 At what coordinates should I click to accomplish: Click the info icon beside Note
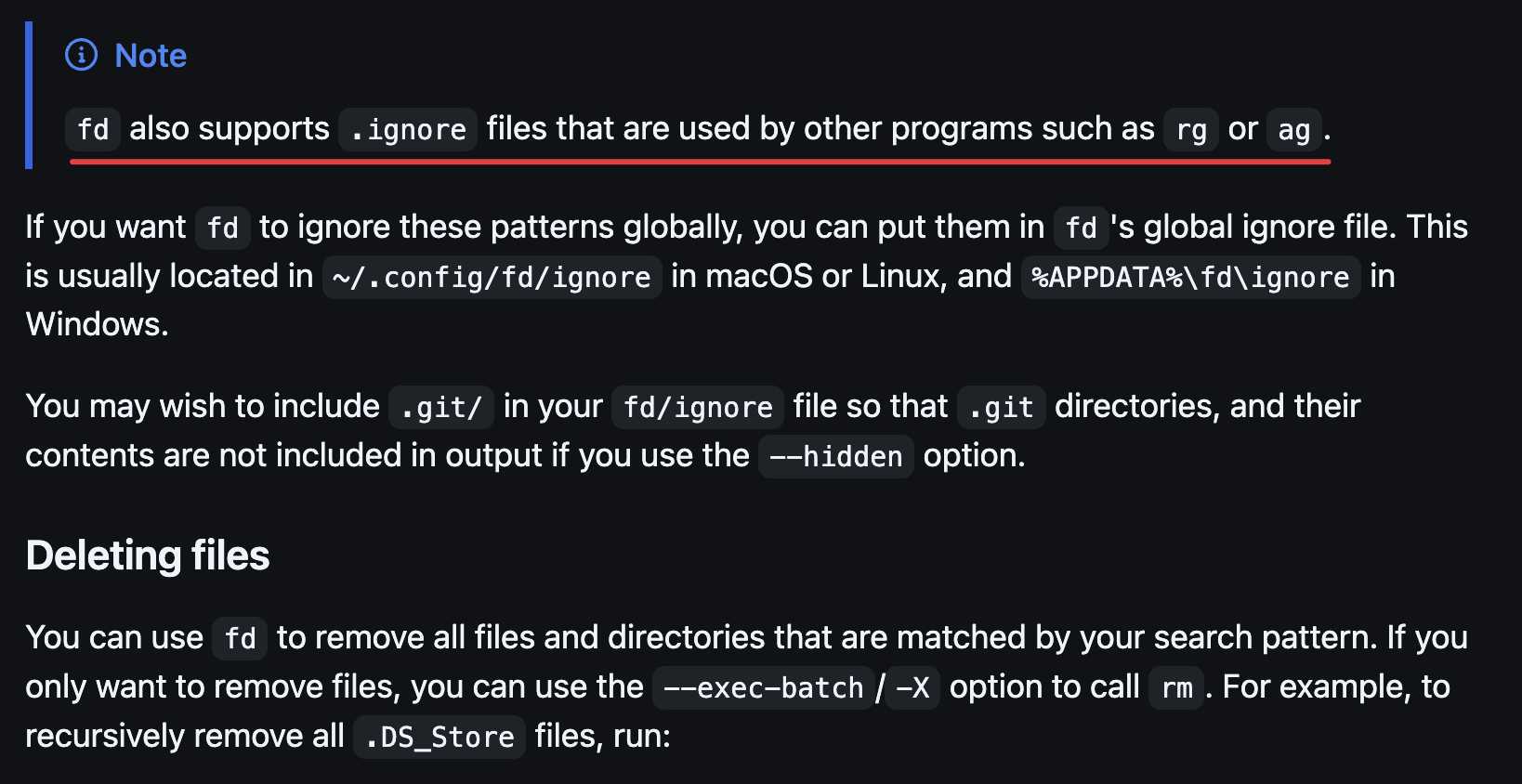[x=82, y=56]
